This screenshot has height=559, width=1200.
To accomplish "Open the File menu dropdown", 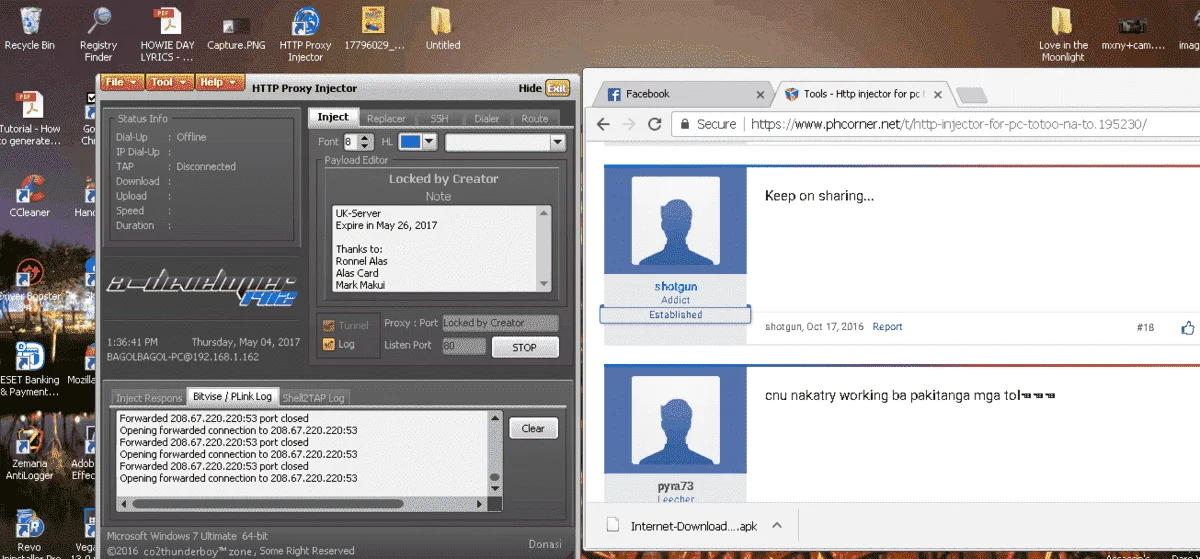I will click(x=120, y=82).
